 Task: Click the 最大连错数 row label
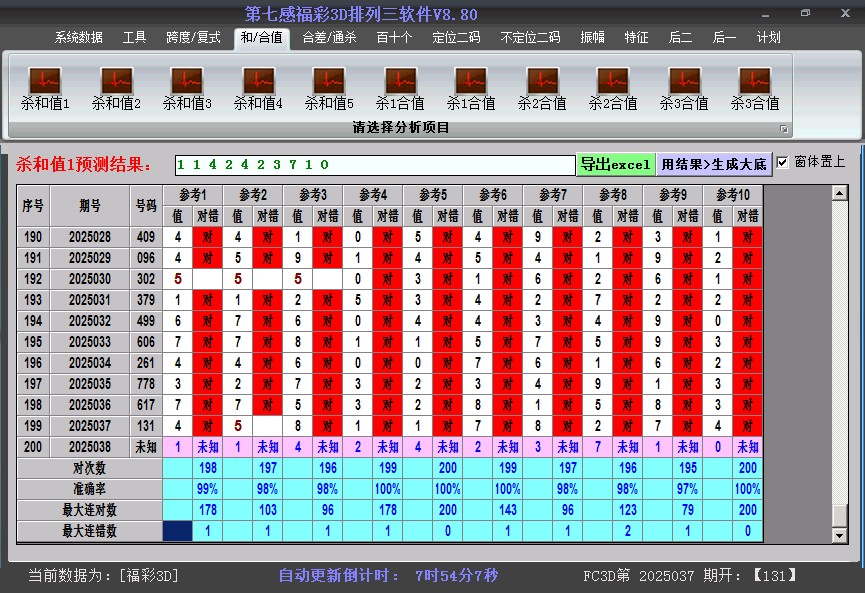[89, 531]
